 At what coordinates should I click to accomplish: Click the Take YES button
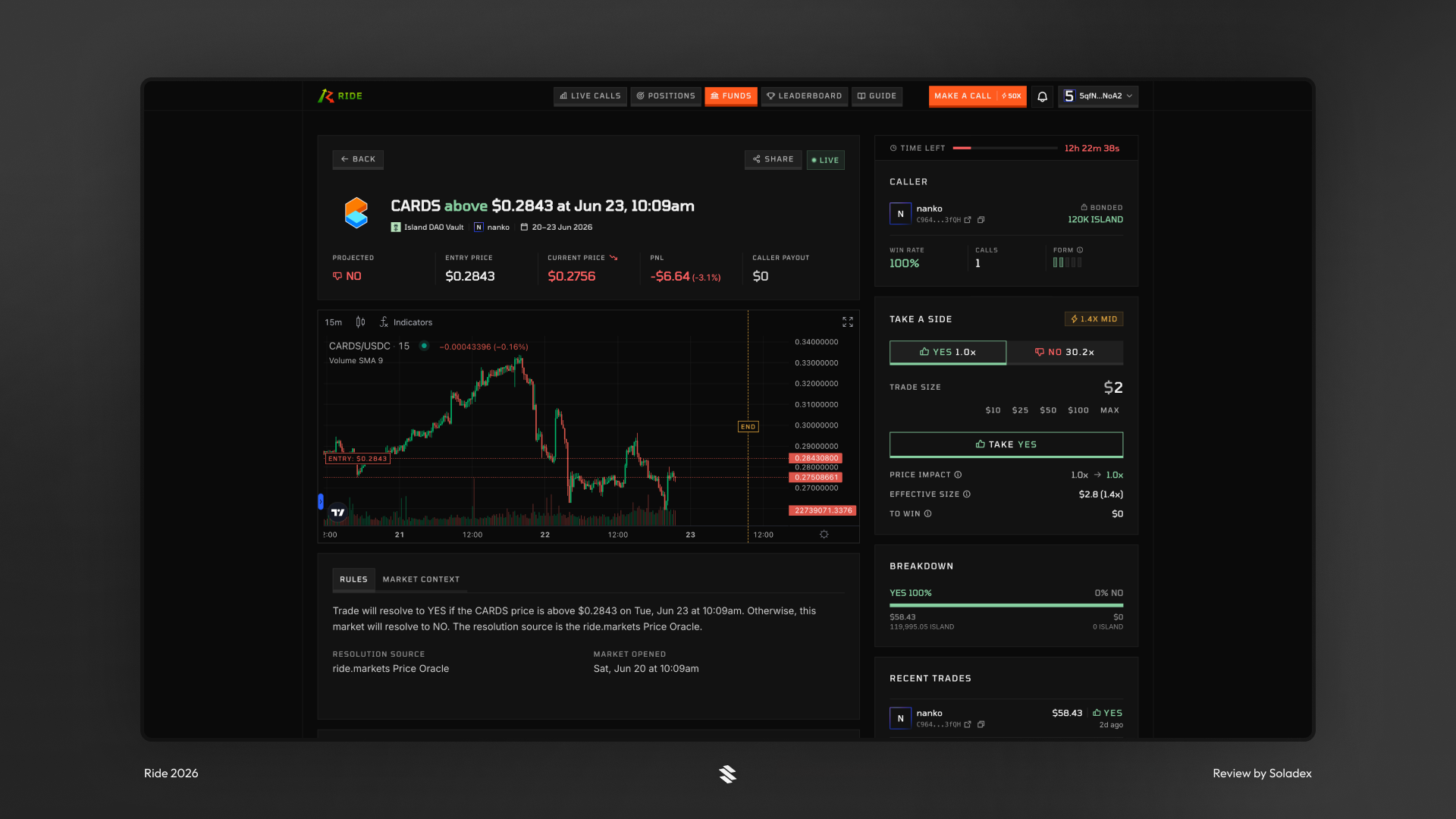tap(1006, 444)
